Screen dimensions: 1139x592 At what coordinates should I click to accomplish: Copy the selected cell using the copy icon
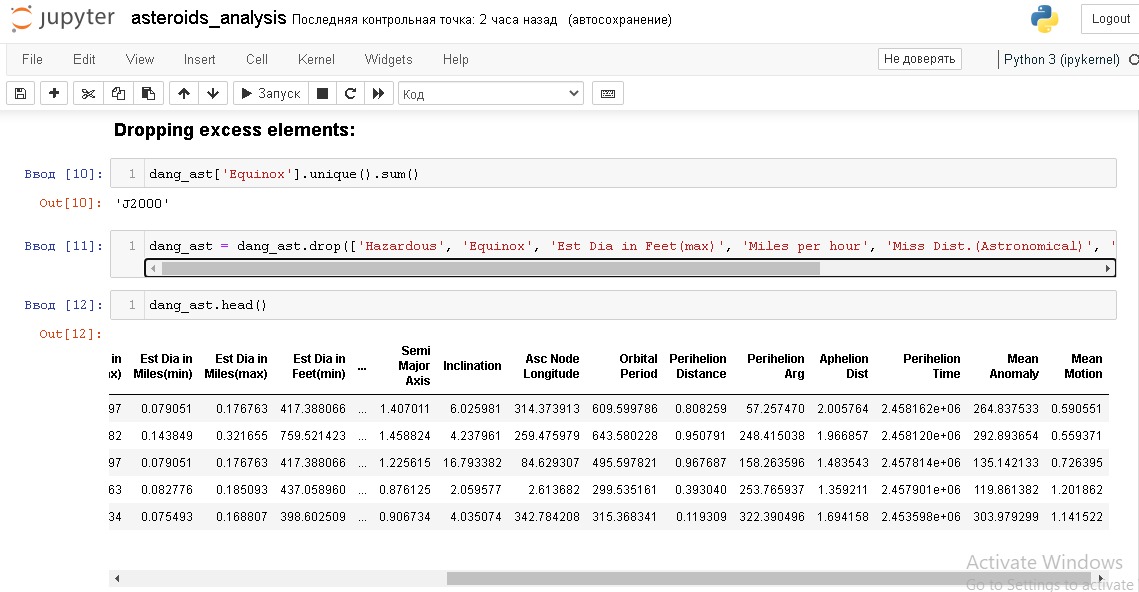[117, 92]
